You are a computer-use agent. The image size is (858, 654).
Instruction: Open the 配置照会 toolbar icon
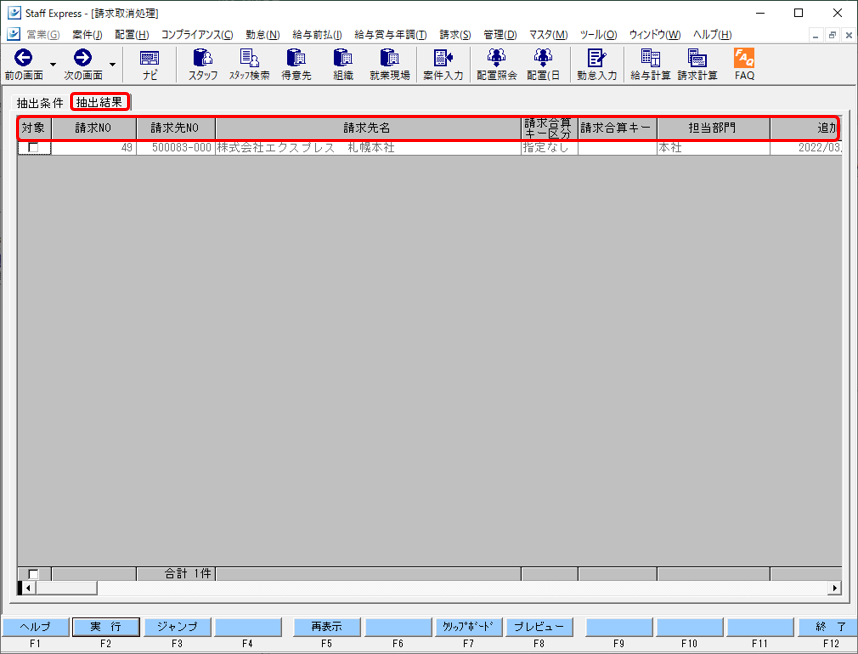pos(496,57)
